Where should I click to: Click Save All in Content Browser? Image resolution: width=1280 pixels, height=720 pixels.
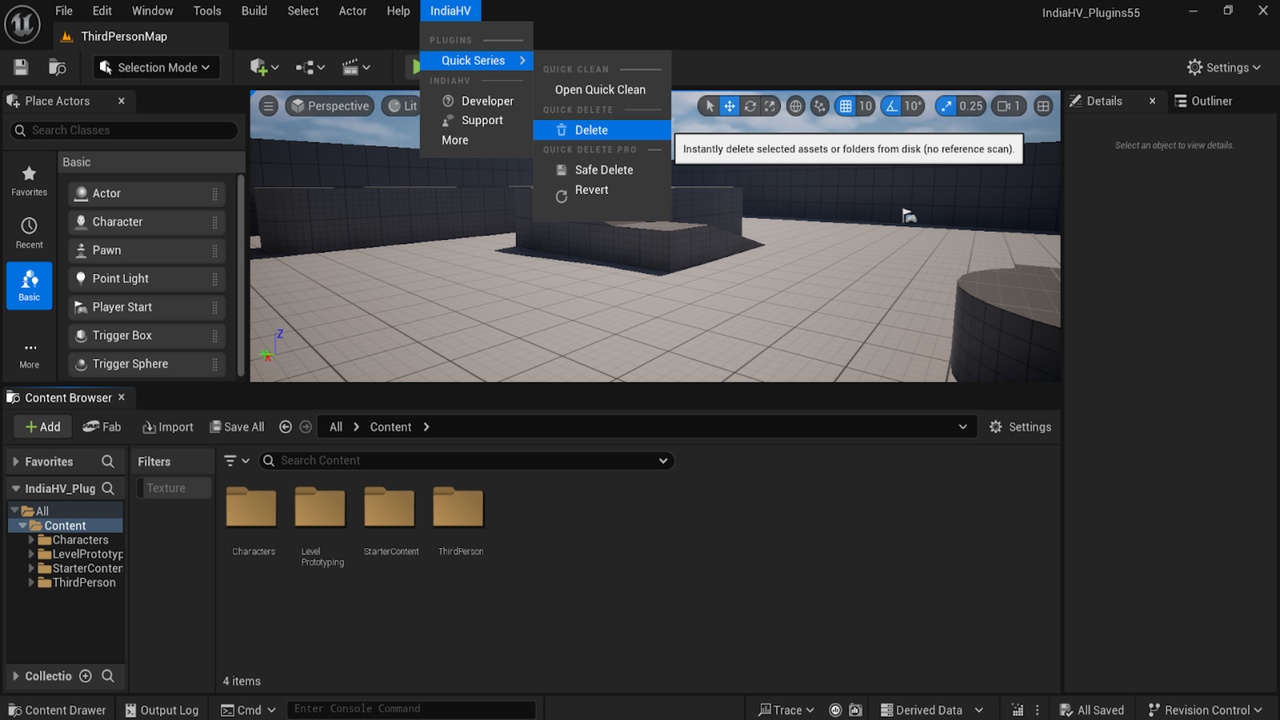237,427
